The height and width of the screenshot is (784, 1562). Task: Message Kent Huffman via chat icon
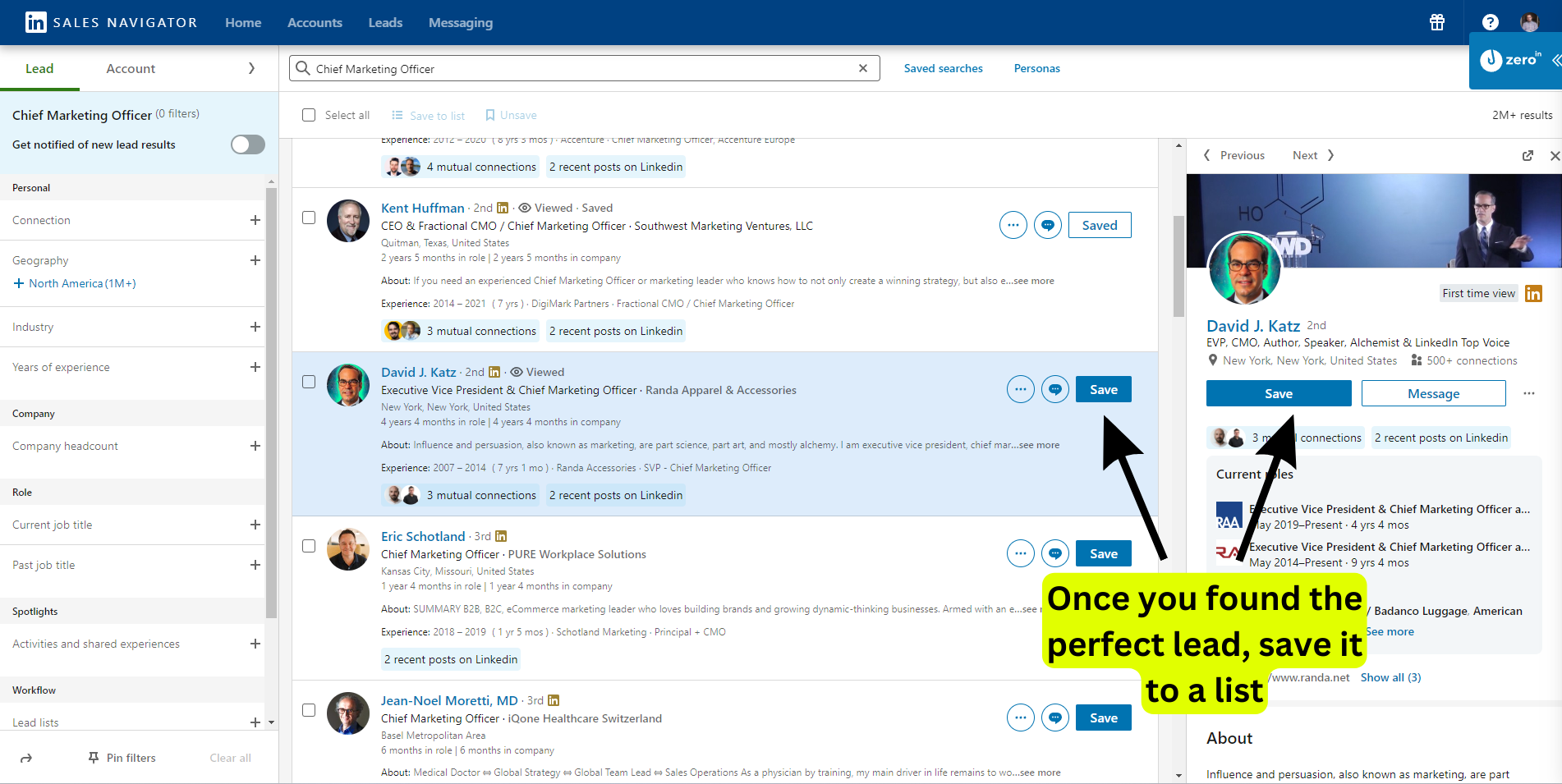point(1048,225)
